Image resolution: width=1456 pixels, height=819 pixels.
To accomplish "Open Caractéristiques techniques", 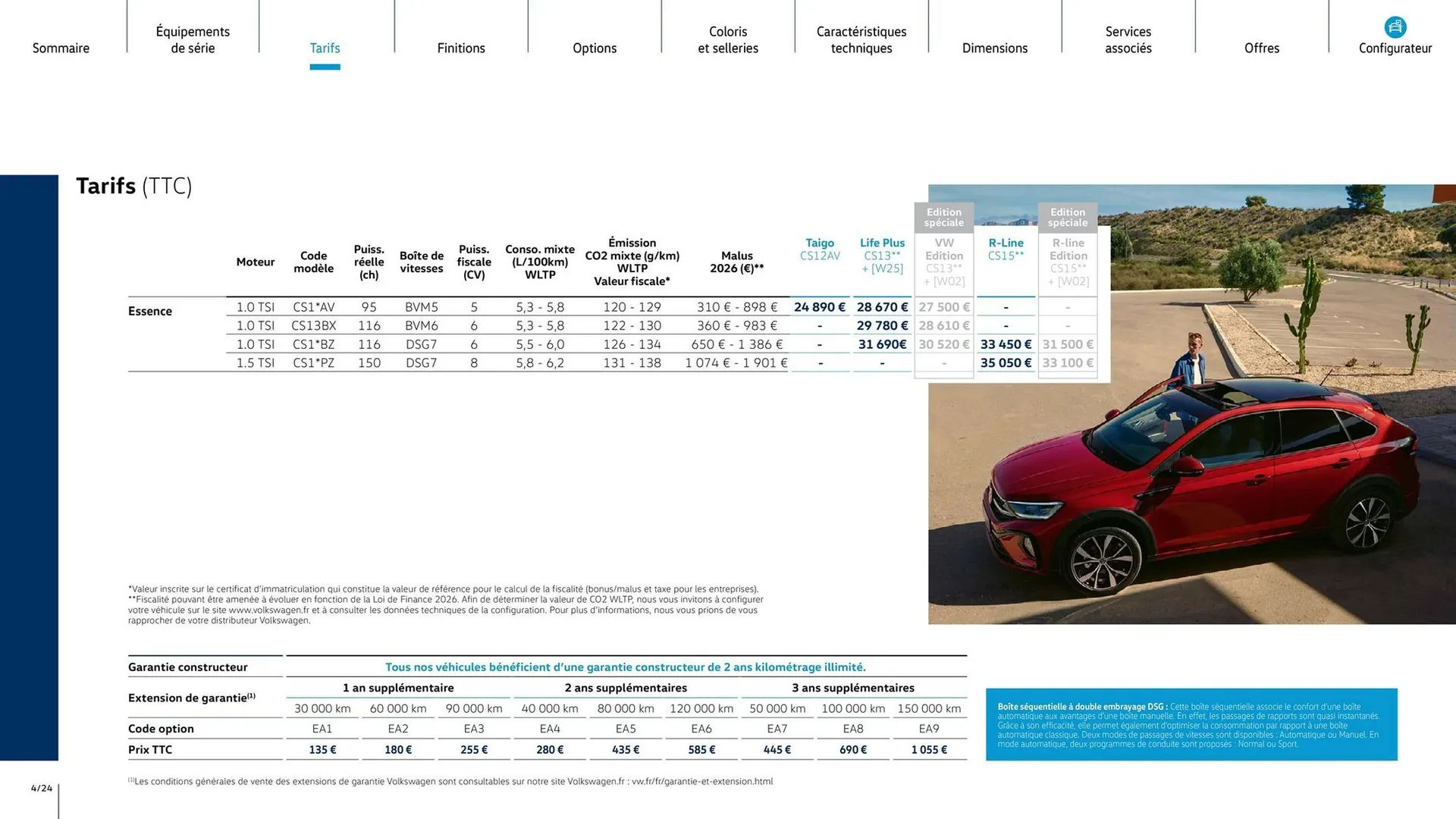I will (x=861, y=39).
